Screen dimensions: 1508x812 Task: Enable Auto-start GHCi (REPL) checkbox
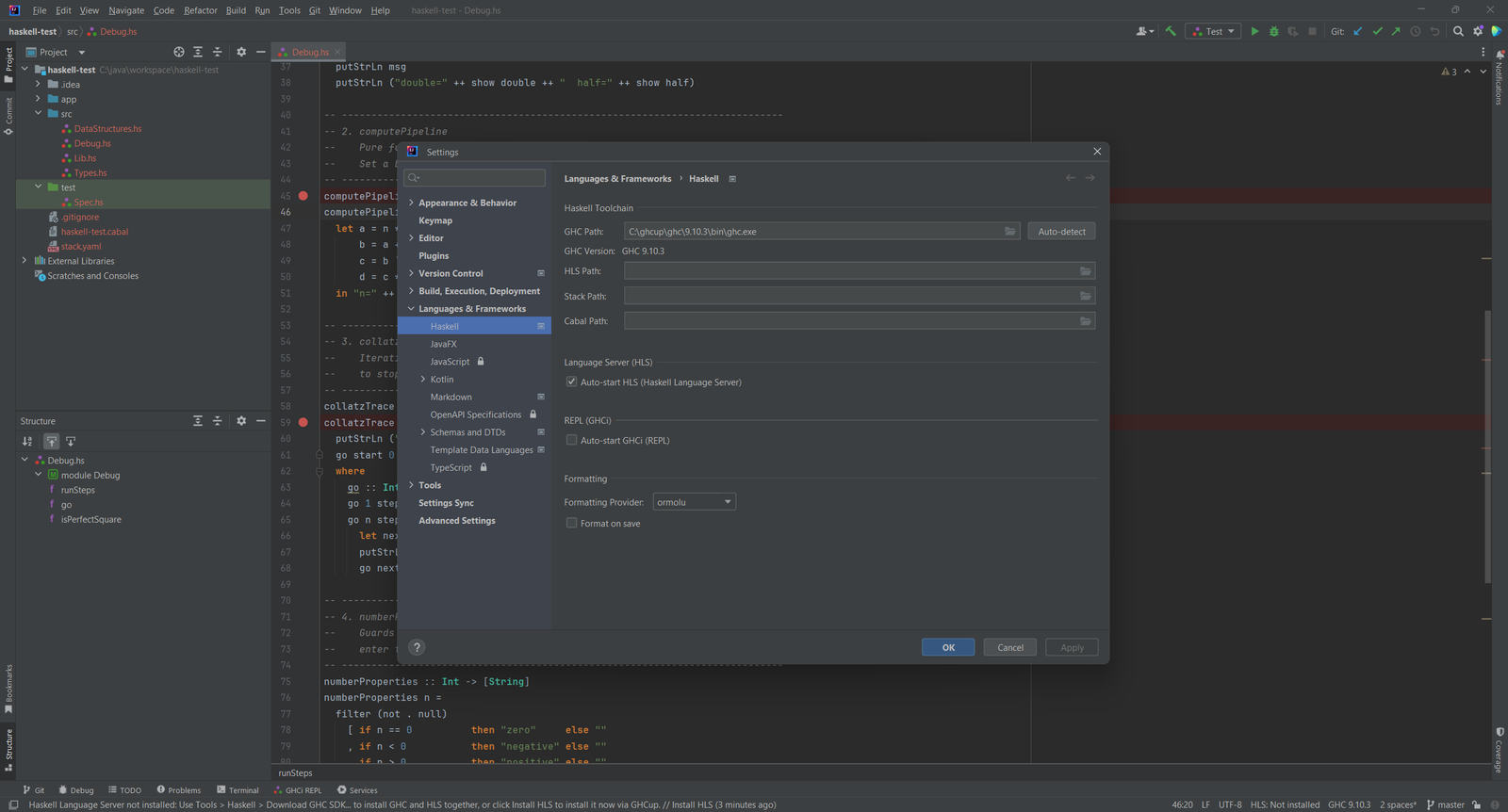571,440
